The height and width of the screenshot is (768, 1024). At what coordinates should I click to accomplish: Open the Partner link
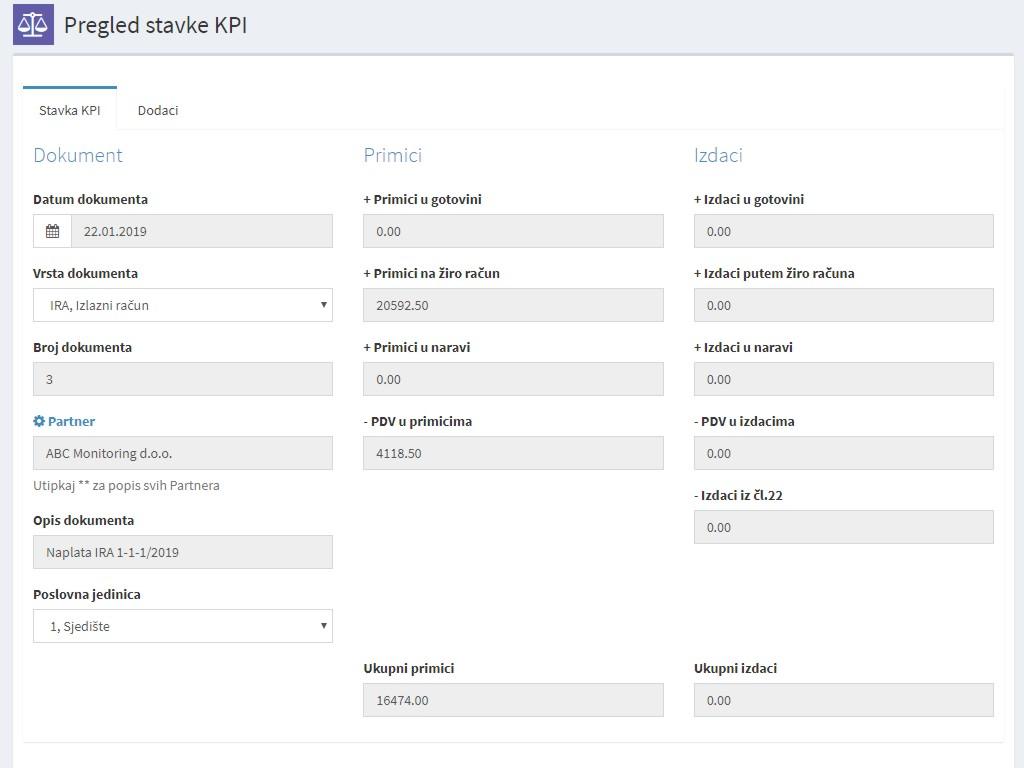tap(71, 421)
